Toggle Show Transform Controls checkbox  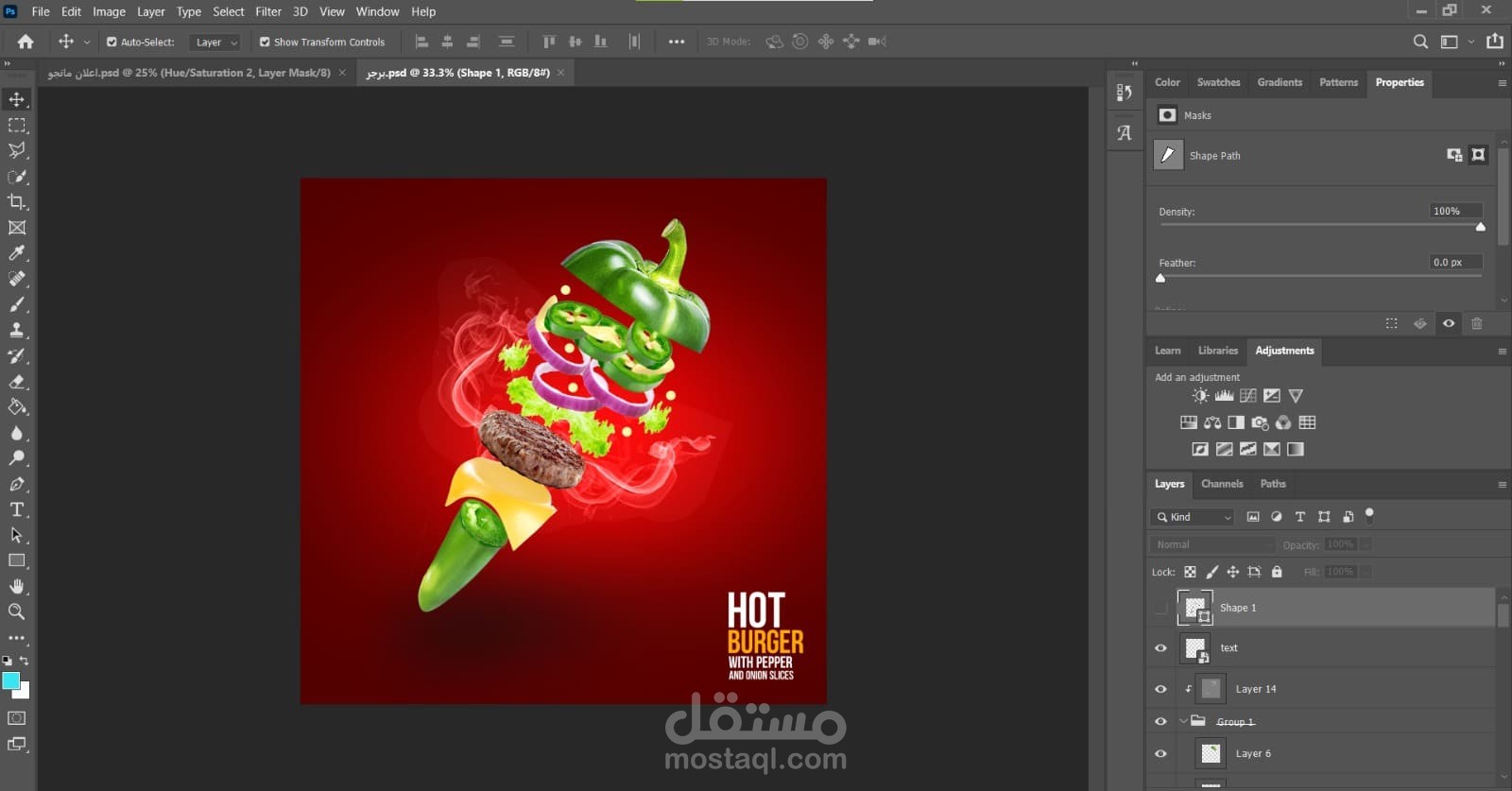click(265, 42)
